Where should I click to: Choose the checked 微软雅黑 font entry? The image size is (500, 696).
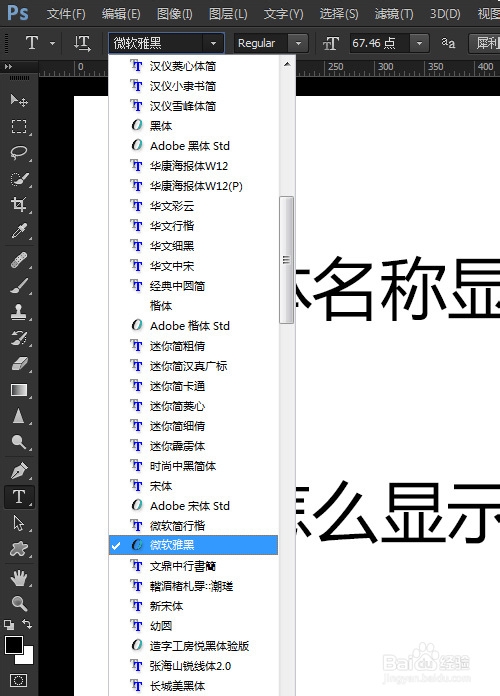[x=194, y=545]
